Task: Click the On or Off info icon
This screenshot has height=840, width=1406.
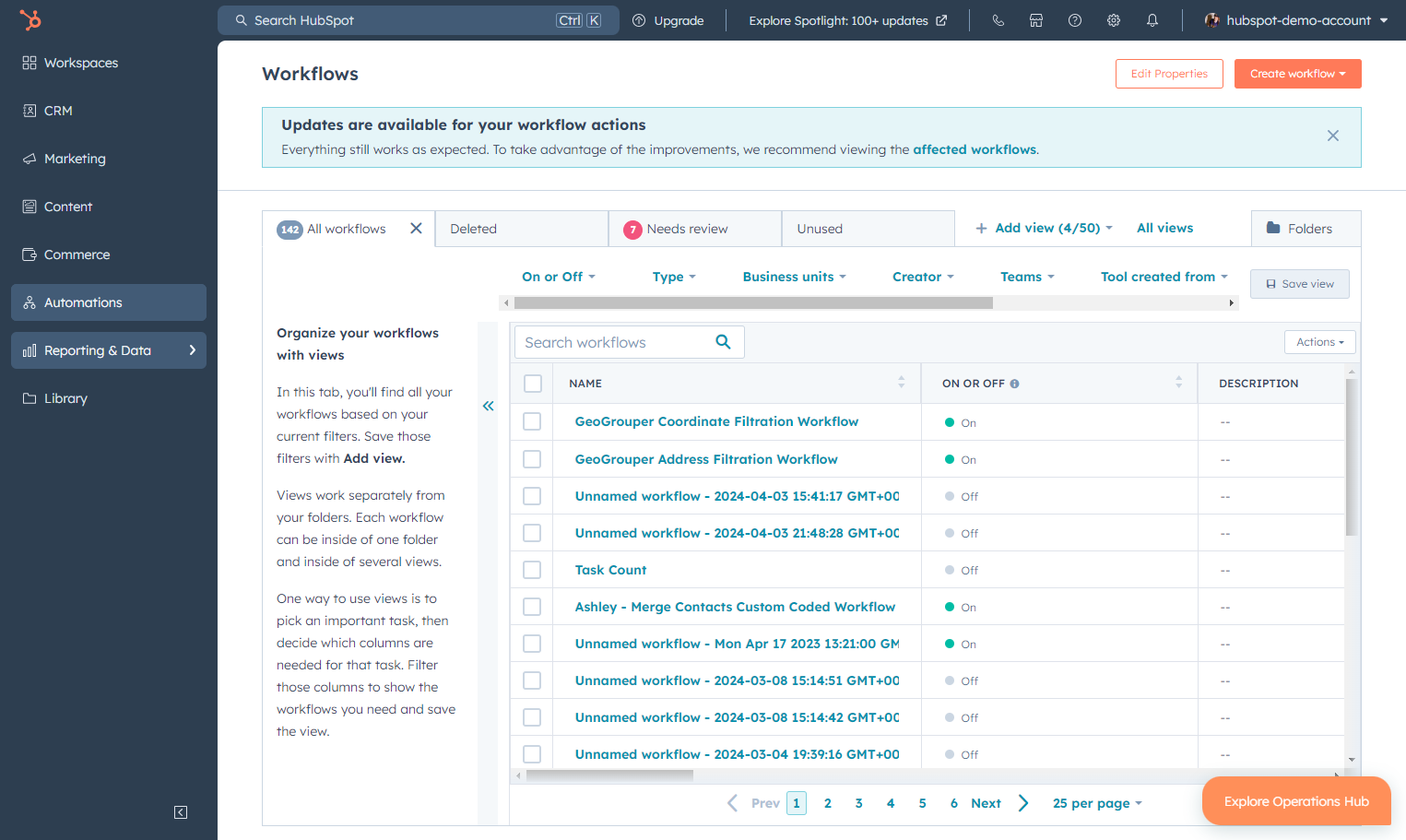Action: 1014,384
